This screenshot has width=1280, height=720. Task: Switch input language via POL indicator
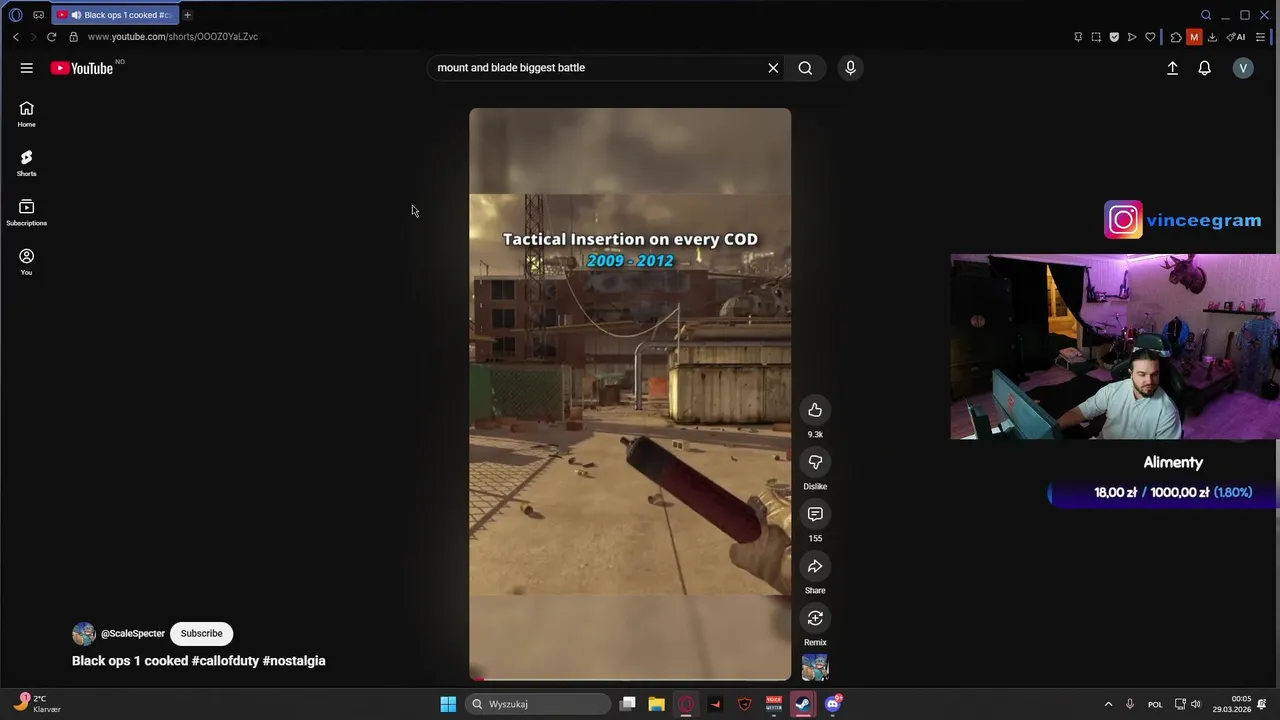[x=1155, y=705]
